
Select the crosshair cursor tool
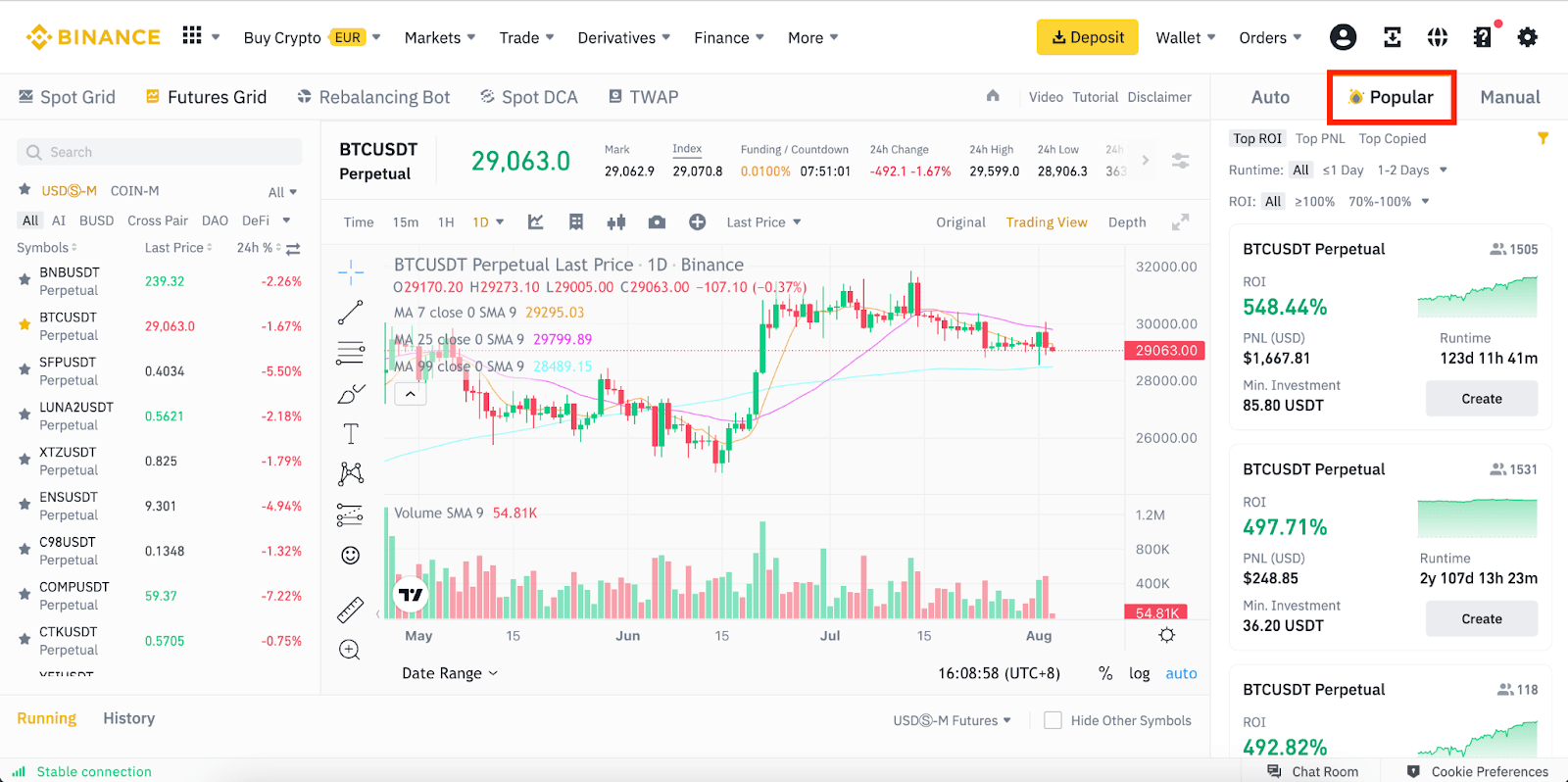pos(350,271)
